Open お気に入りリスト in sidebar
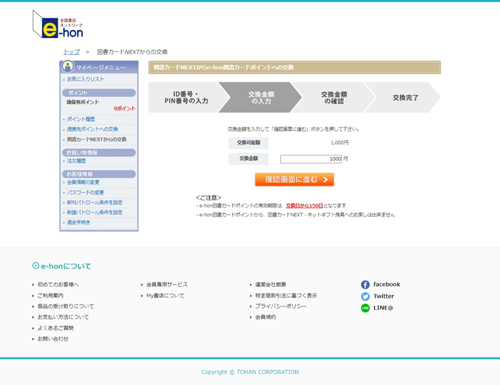 [x=85, y=79]
